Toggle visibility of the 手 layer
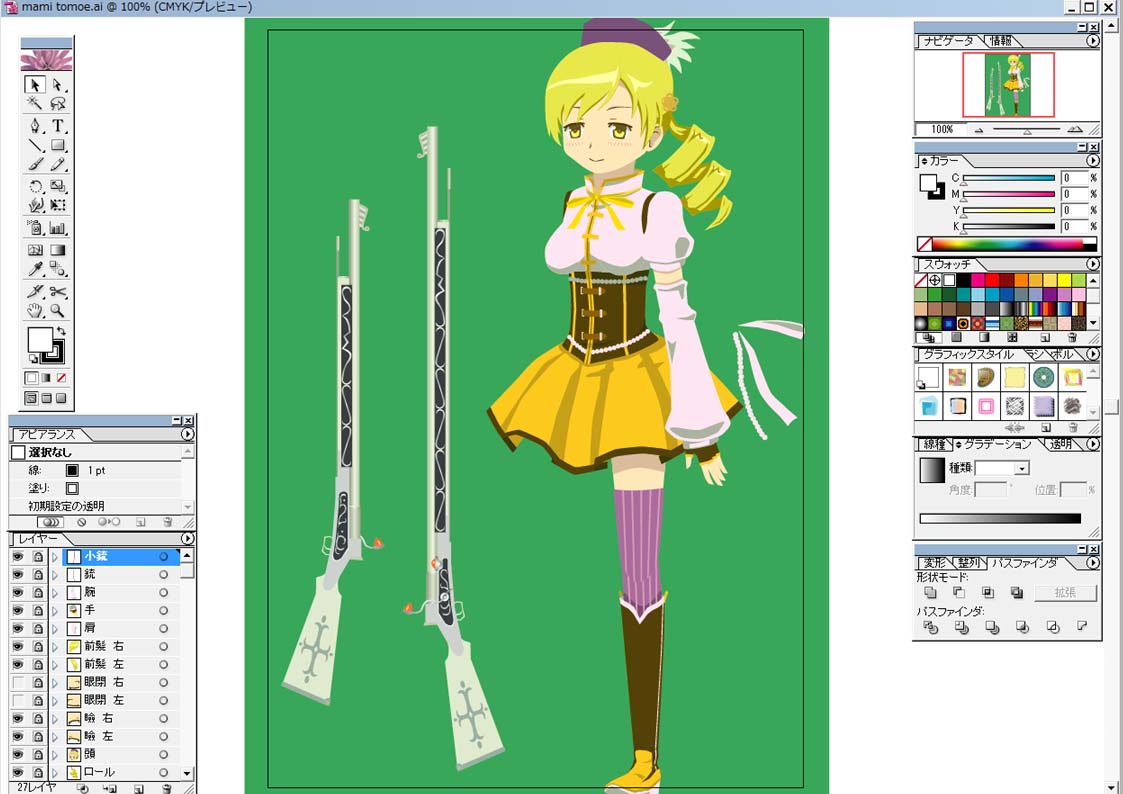Screen dimensions: 1123x794 (x=18, y=610)
